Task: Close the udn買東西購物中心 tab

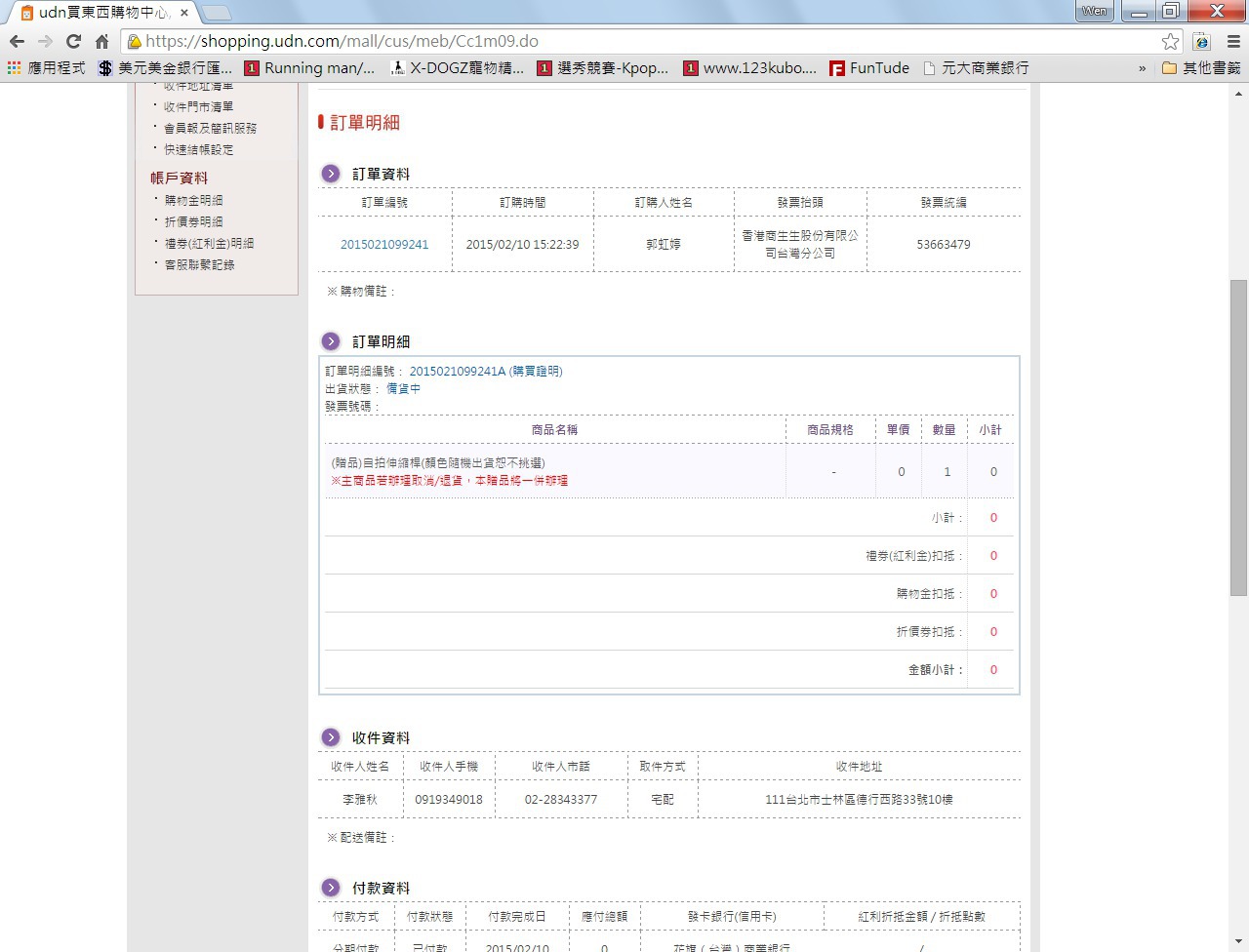Action: [x=184, y=13]
